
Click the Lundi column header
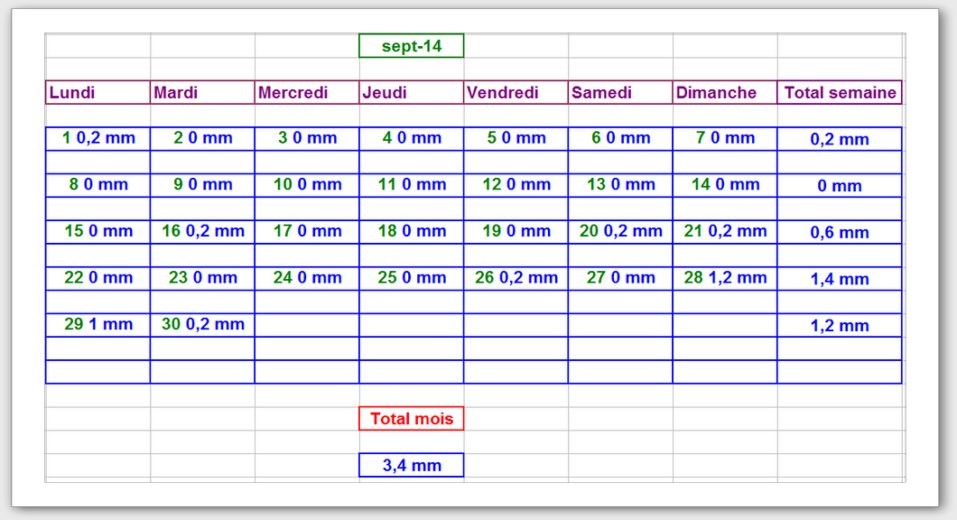[98, 92]
